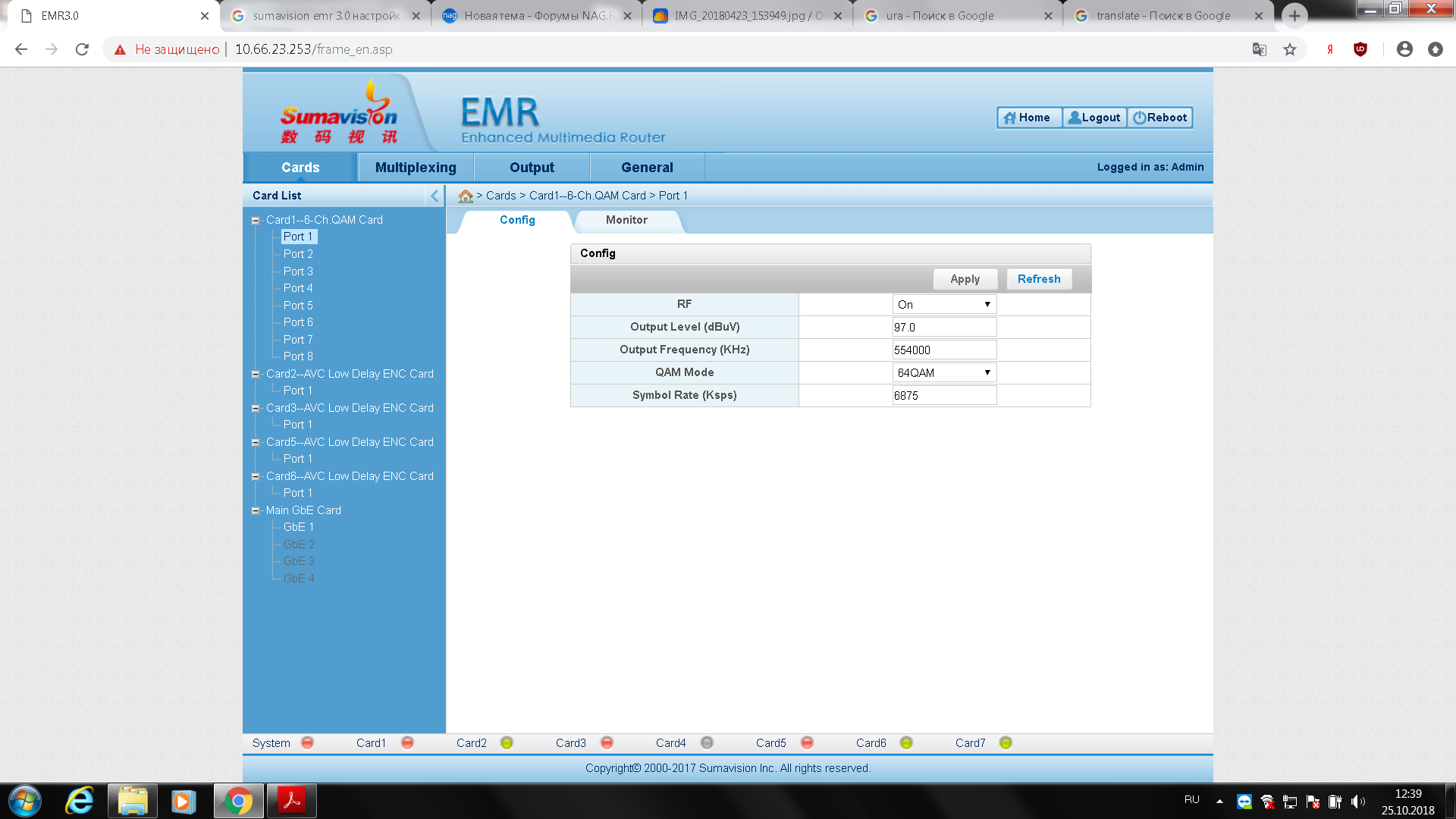The width and height of the screenshot is (1456, 819).
Task: Click the Logout button
Action: click(1094, 118)
